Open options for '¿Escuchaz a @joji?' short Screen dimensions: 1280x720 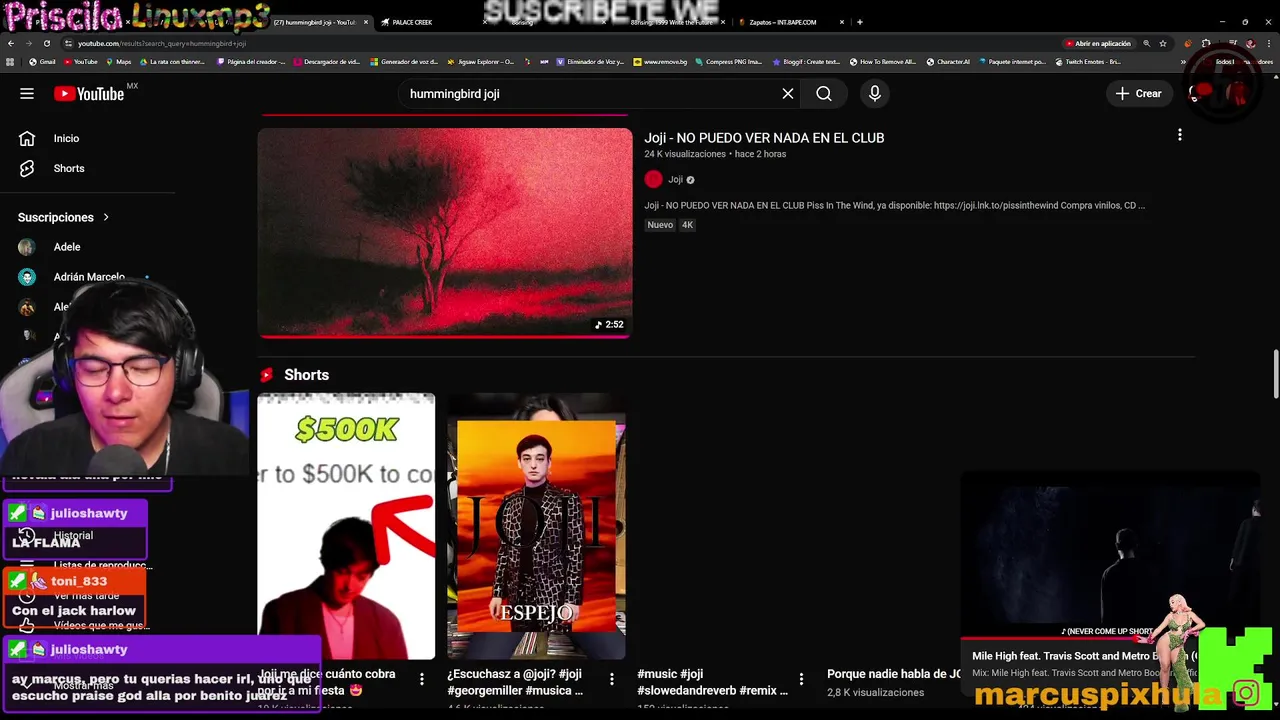[x=612, y=679]
